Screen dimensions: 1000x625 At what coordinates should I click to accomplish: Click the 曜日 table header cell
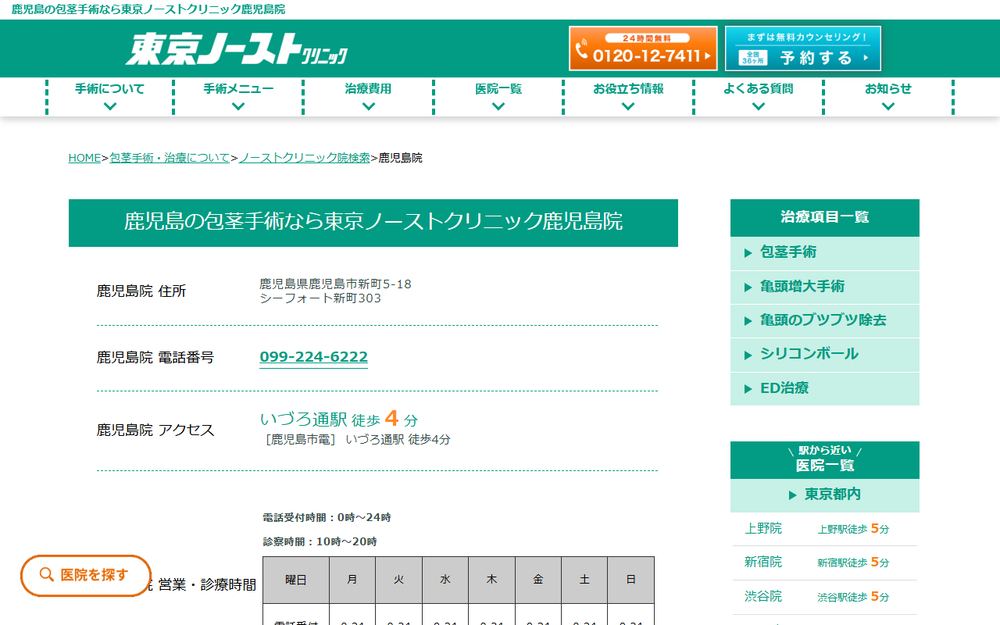296,580
